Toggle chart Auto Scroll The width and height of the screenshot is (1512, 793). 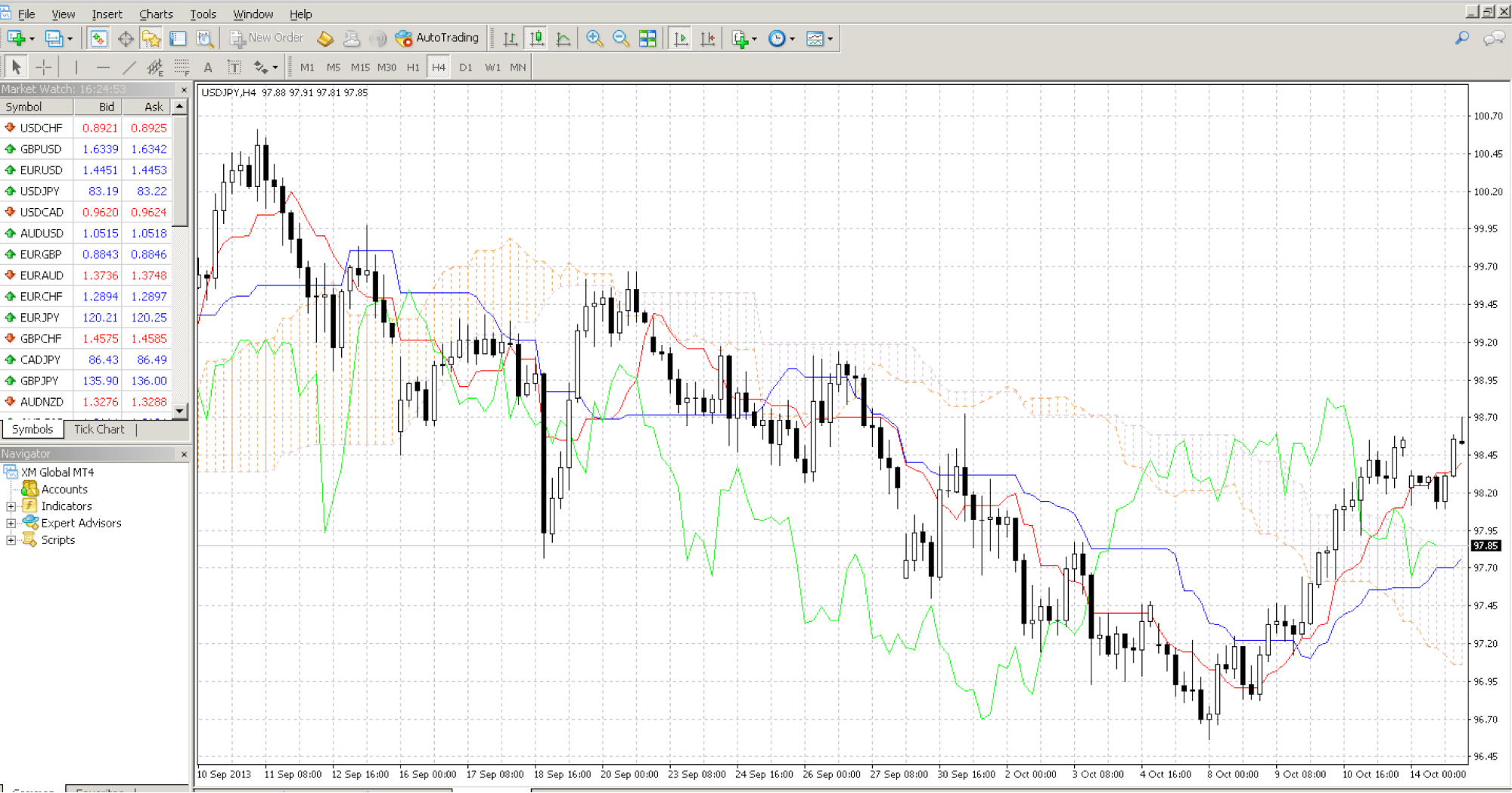point(680,37)
